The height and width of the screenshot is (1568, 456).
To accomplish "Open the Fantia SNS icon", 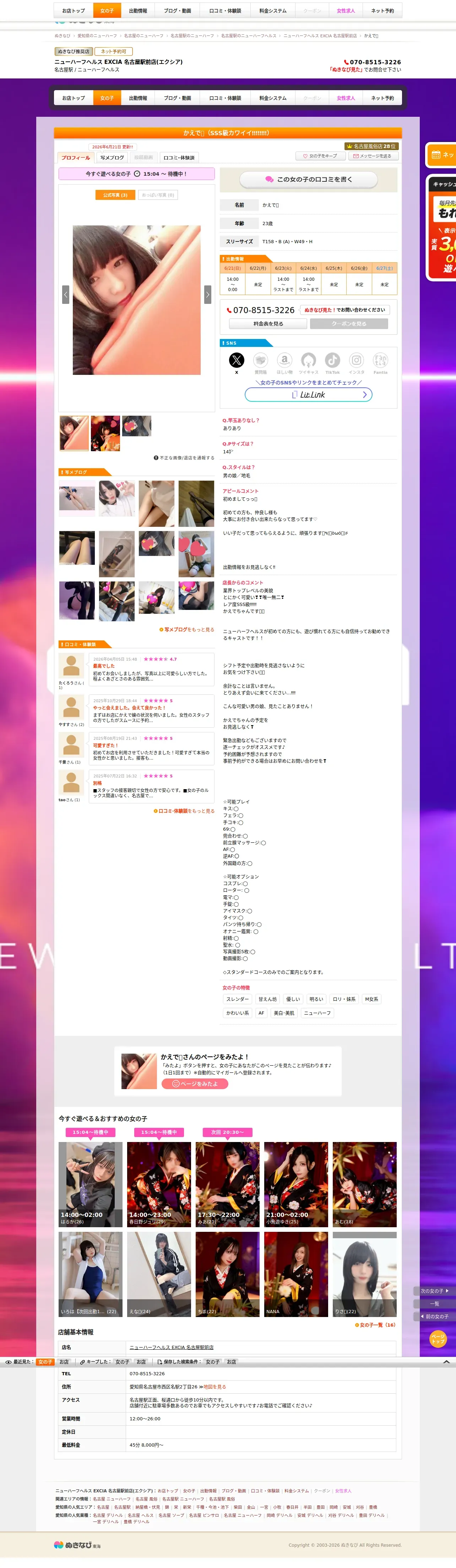I will (380, 360).
